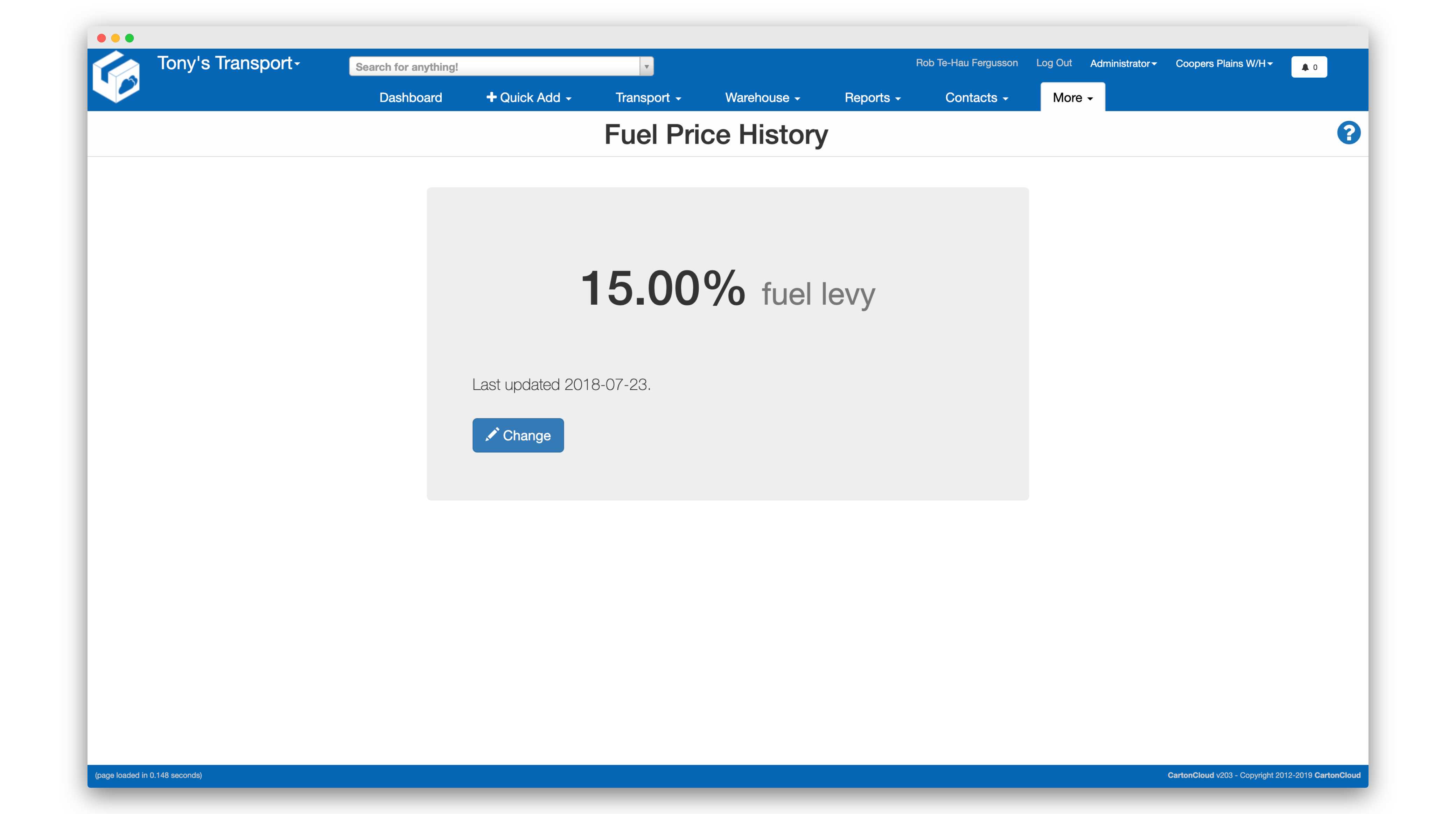Click the help question mark icon
The image size is (1456, 814).
click(1349, 132)
